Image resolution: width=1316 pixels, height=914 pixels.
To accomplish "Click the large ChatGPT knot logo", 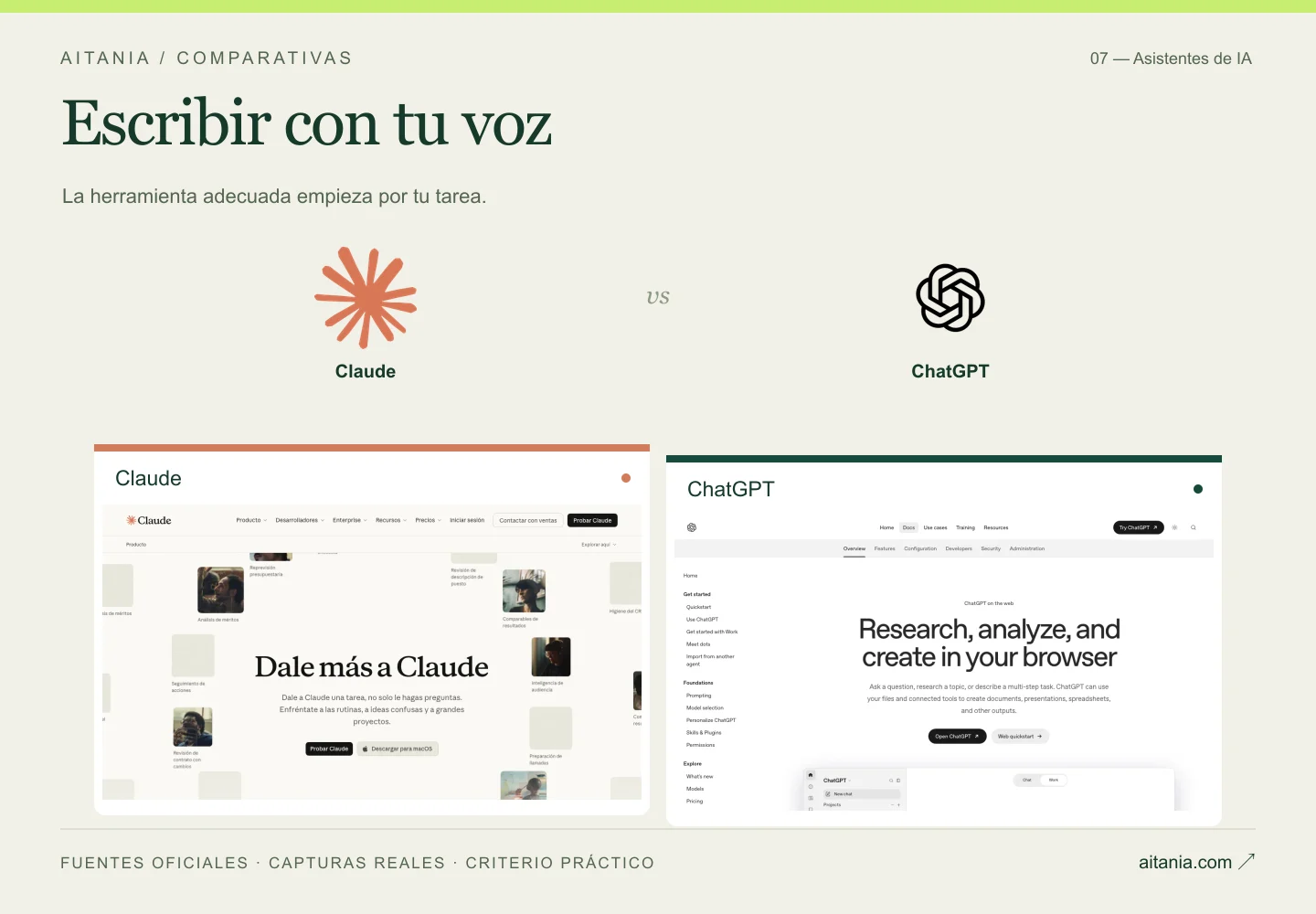I will pos(950,298).
